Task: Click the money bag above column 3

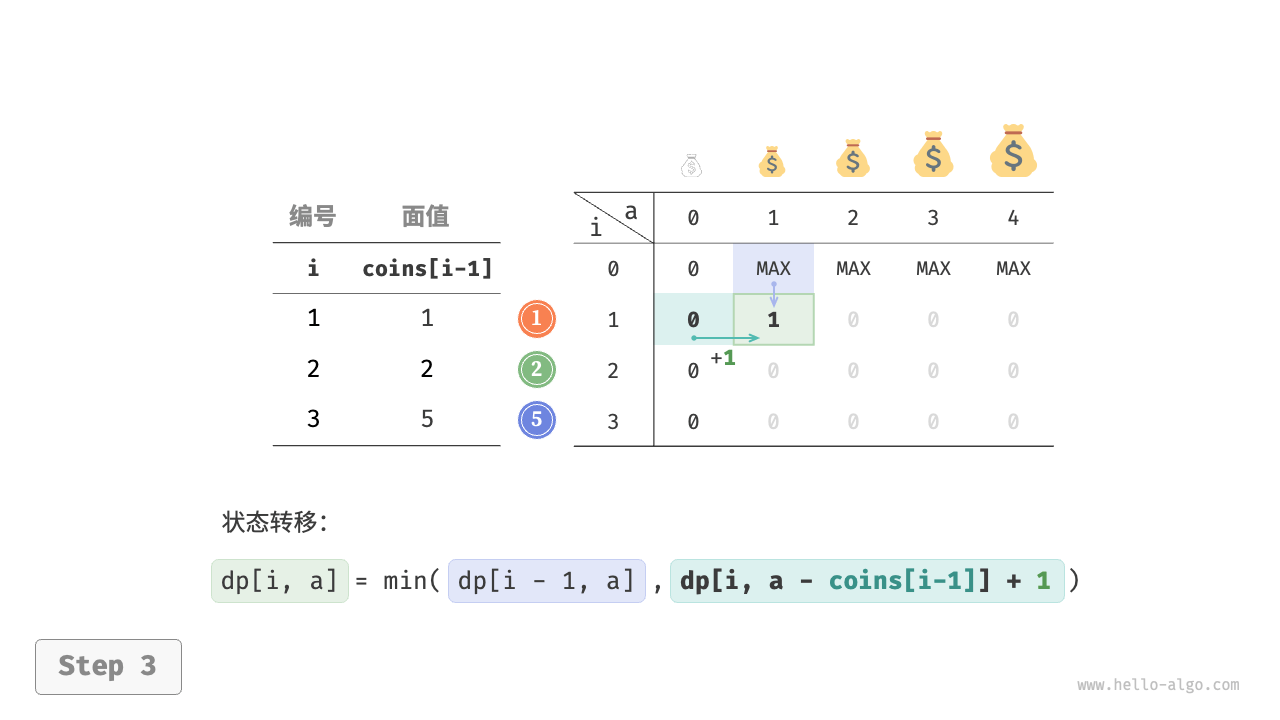Action: [x=933, y=154]
